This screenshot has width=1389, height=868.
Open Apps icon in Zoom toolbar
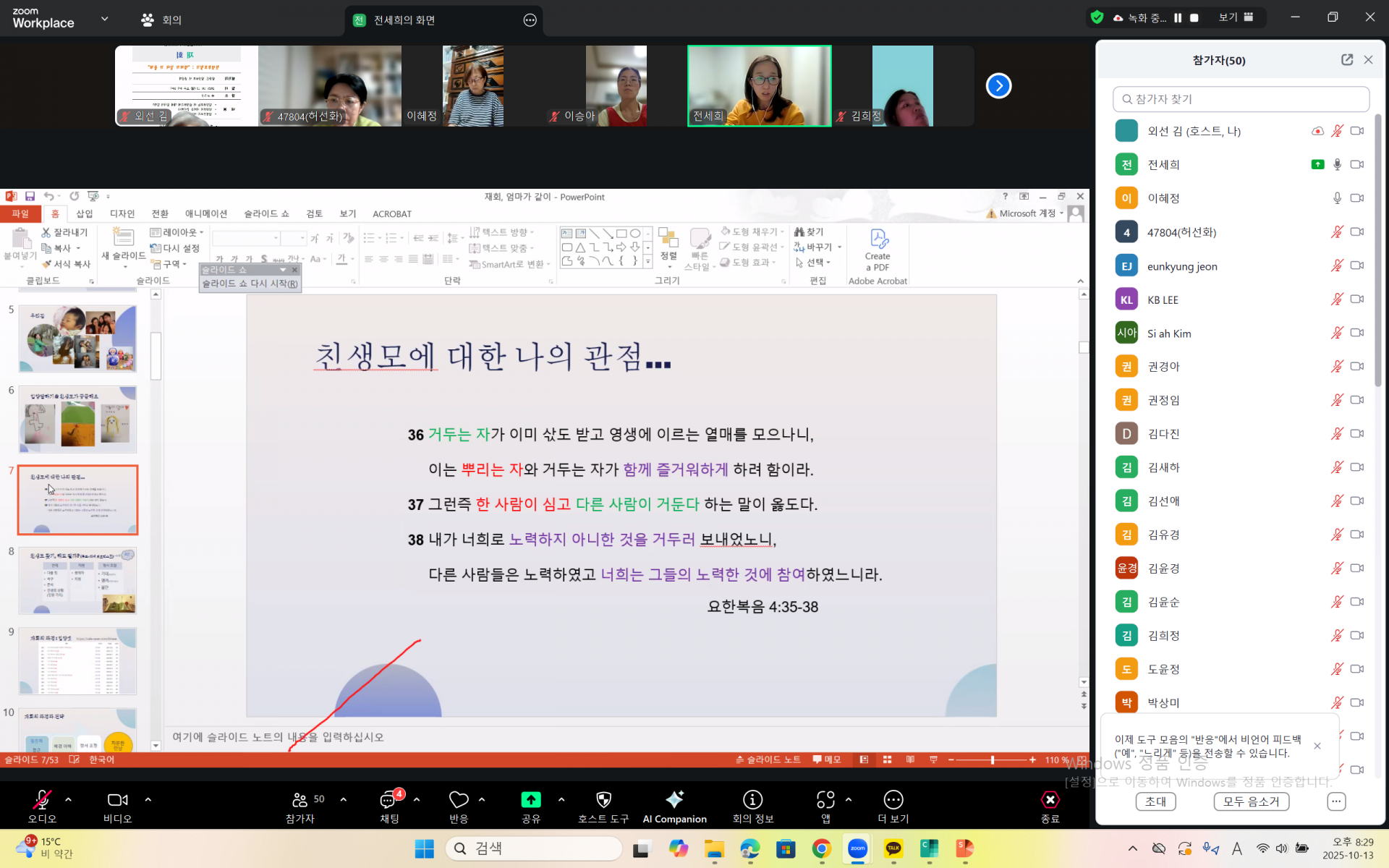pyautogui.click(x=825, y=800)
